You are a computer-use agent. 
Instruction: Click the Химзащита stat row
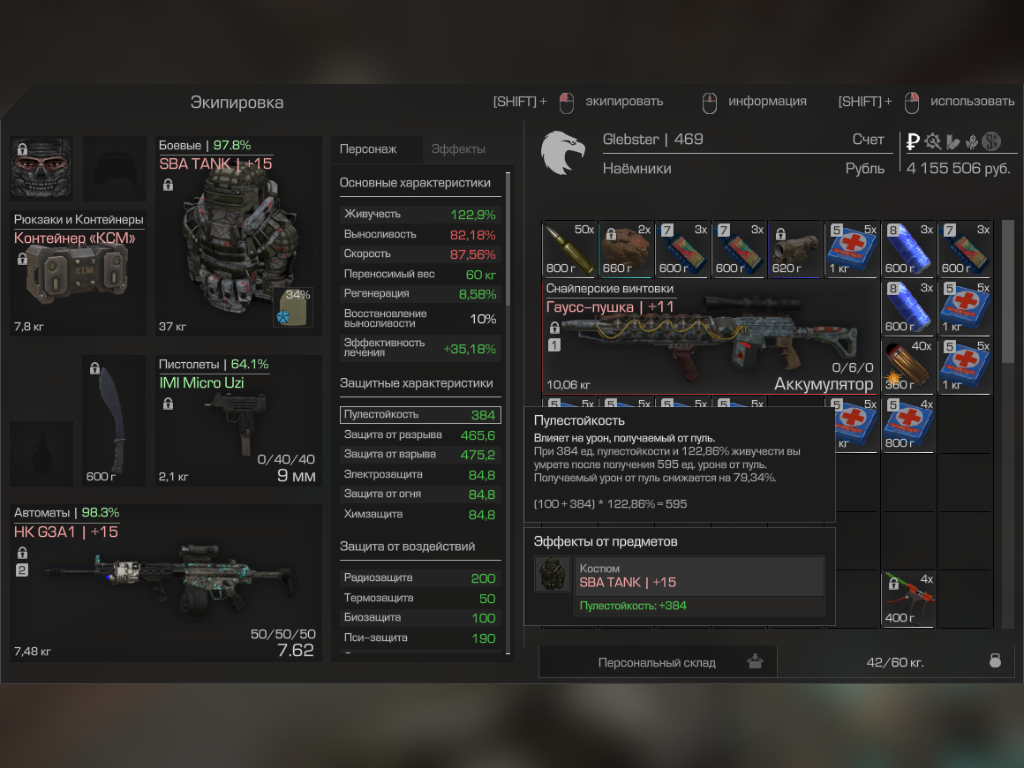coord(420,515)
